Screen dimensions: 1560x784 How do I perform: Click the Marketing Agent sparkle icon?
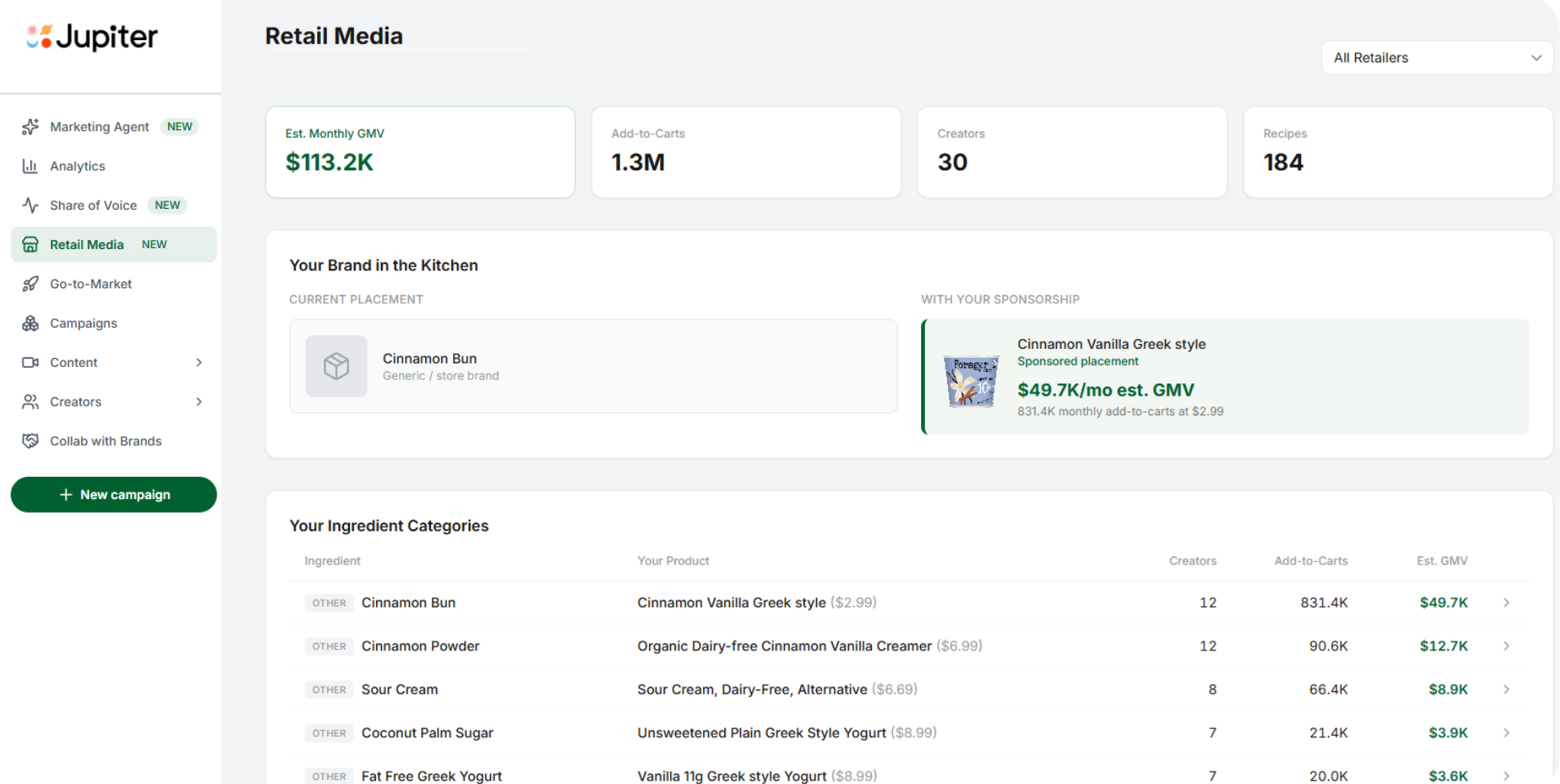(x=30, y=127)
